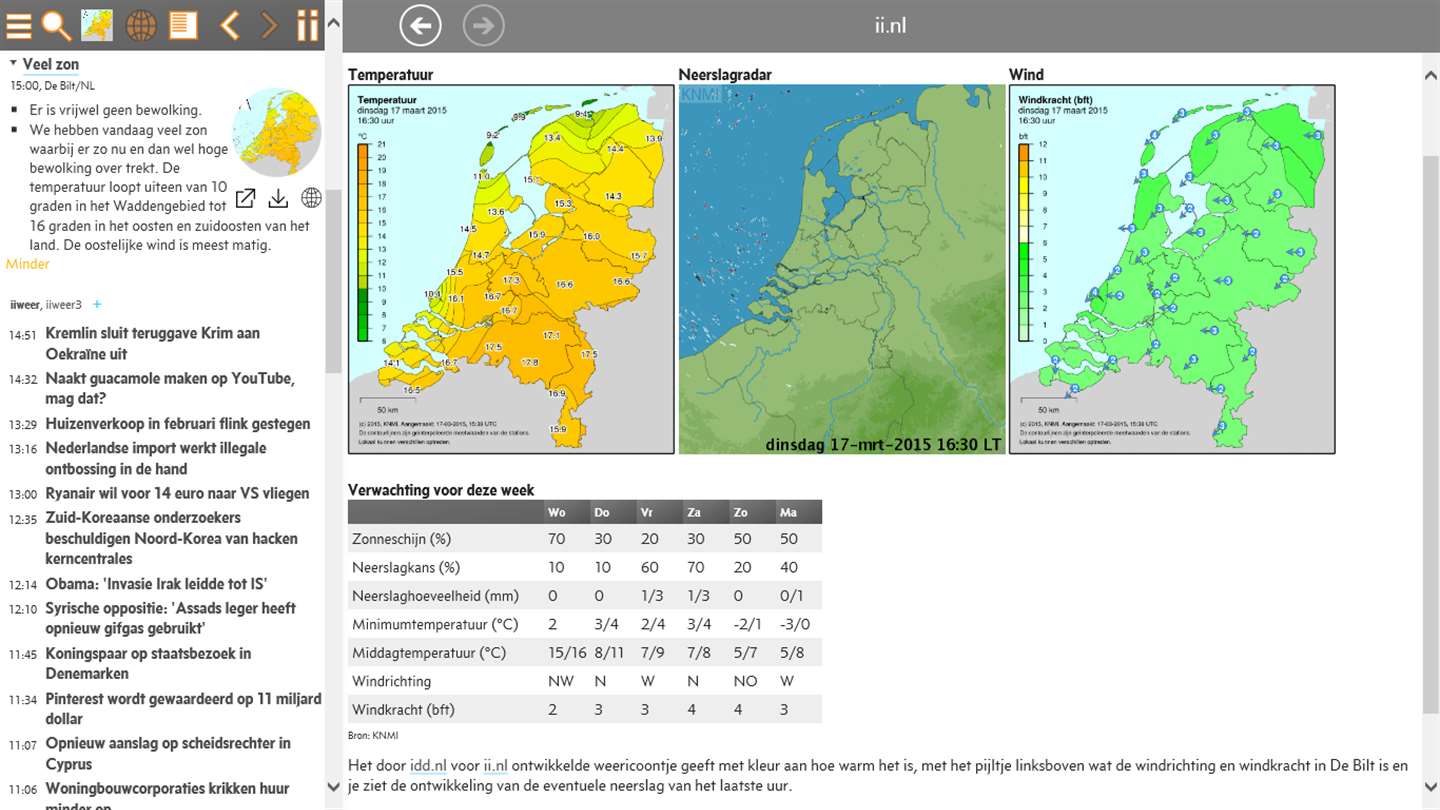Open article in external window icon
The width and height of the screenshot is (1440, 810).
[245, 198]
